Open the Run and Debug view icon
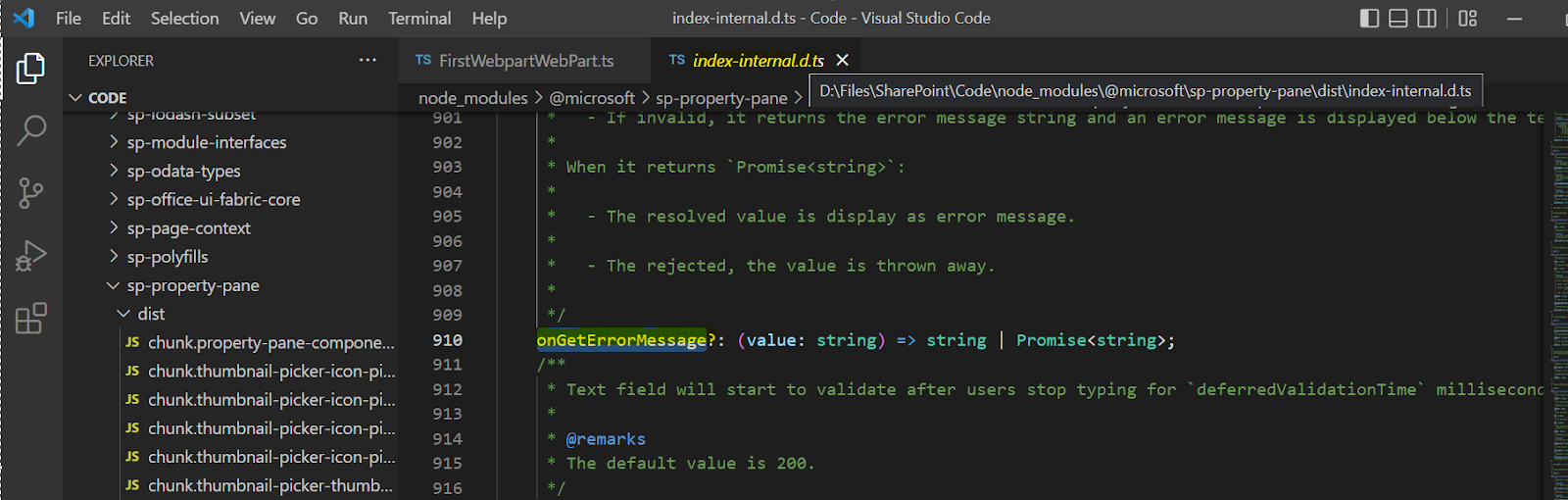Image resolution: width=1568 pixels, height=500 pixels. [30, 256]
